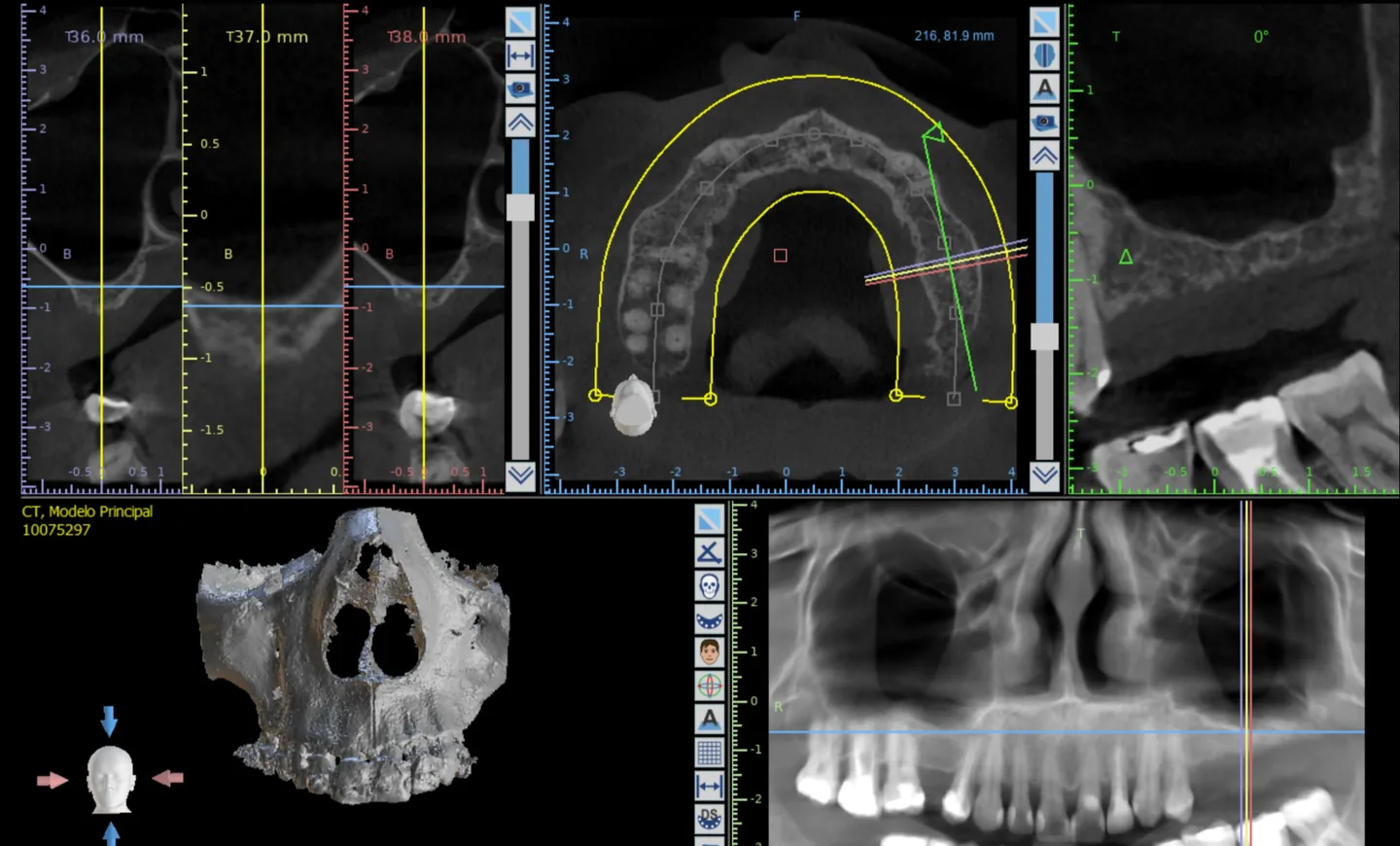Click the green triangle handle on the axial arch
This screenshot has width=1400, height=846.
[934, 131]
